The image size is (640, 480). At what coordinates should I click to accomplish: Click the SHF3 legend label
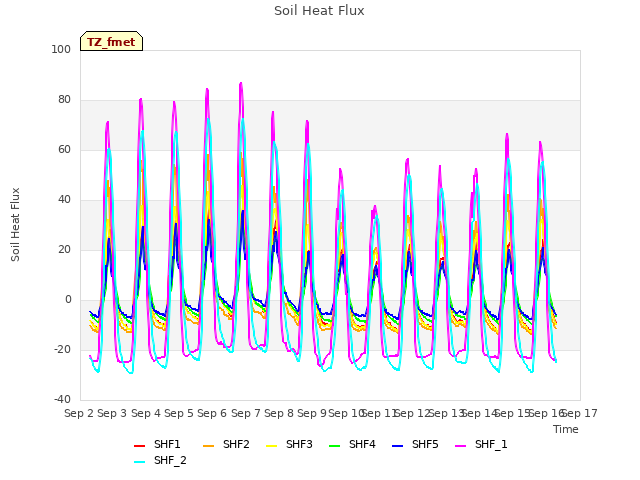pyautogui.click(x=299, y=444)
